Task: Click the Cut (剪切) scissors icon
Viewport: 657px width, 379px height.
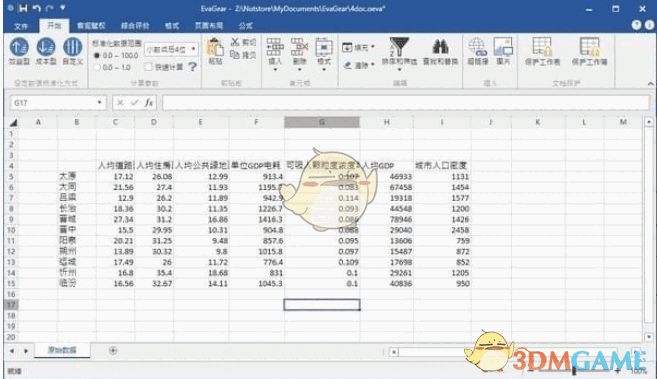Action: point(235,42)
